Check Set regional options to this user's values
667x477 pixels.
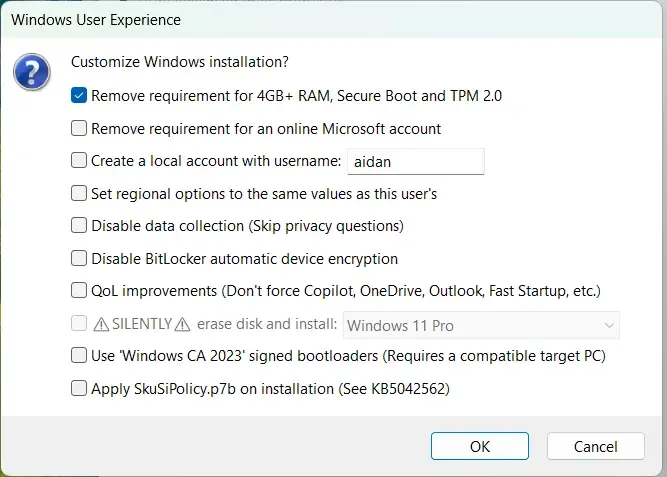79,193
